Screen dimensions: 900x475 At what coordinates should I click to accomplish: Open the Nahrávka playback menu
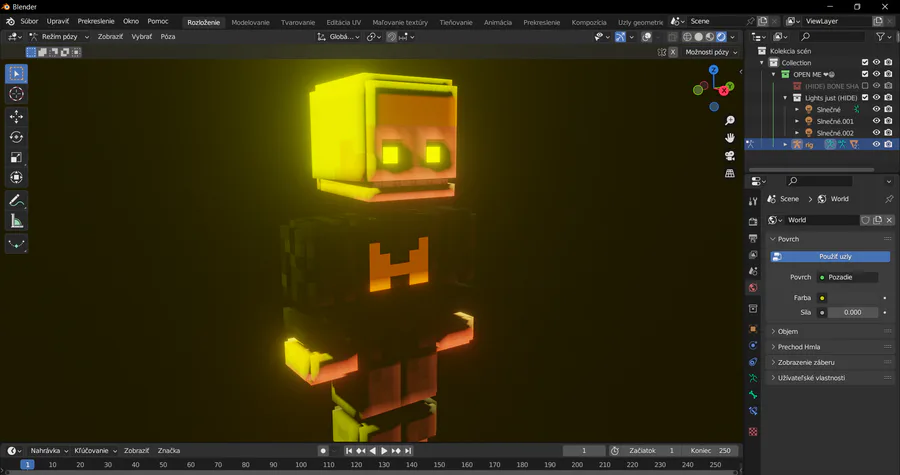pyautogui.click(x=49, y=451)
